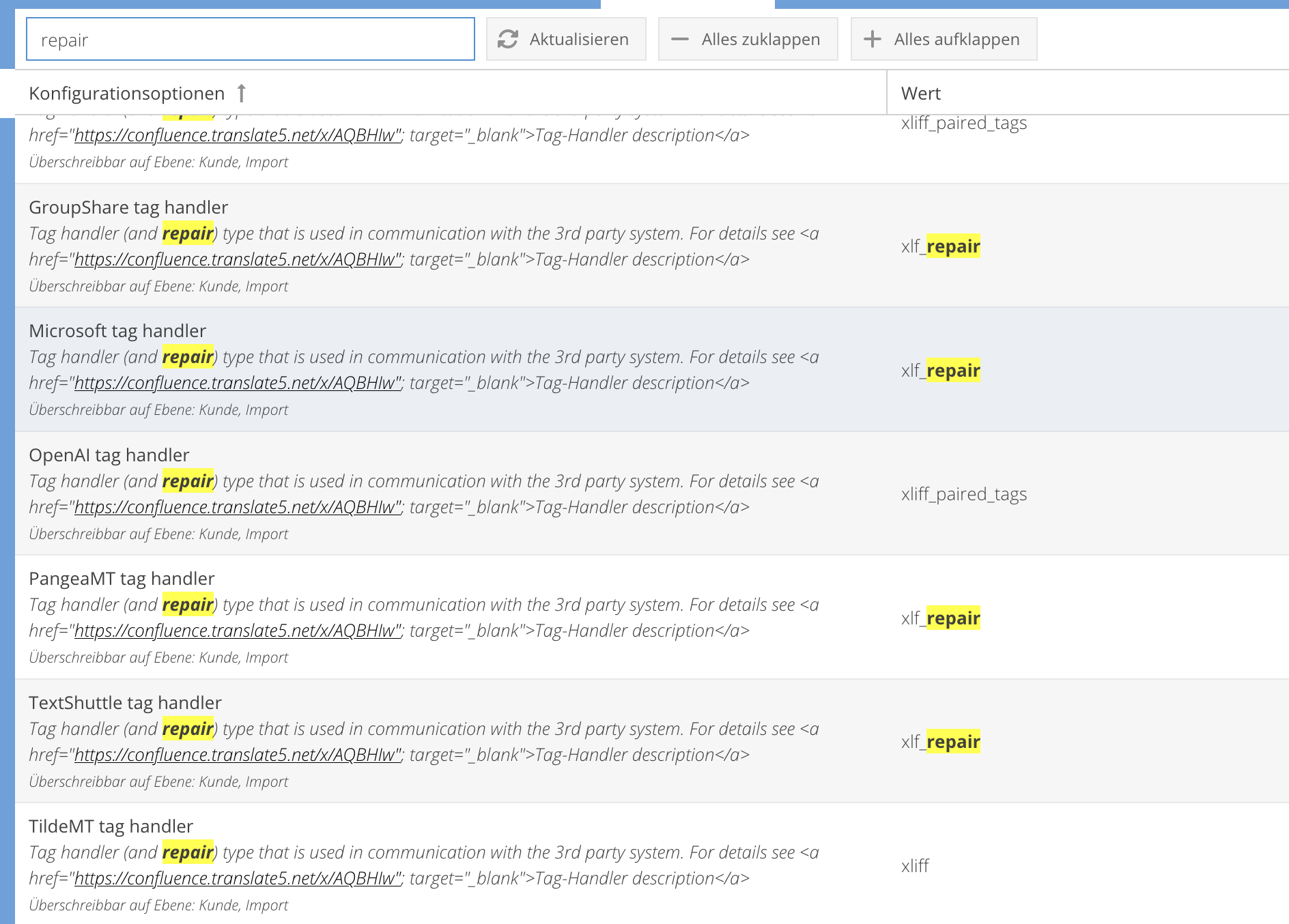Click the plus icon for Alles aufklappen
Viewport: 1289px width, 924px height.
(872, 40)
